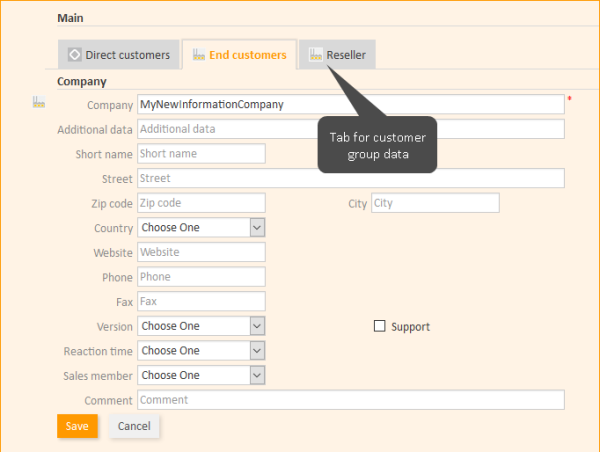Focus the Company name input field
The width and height of the screenshot is (600, 452).
pos(351,104)
